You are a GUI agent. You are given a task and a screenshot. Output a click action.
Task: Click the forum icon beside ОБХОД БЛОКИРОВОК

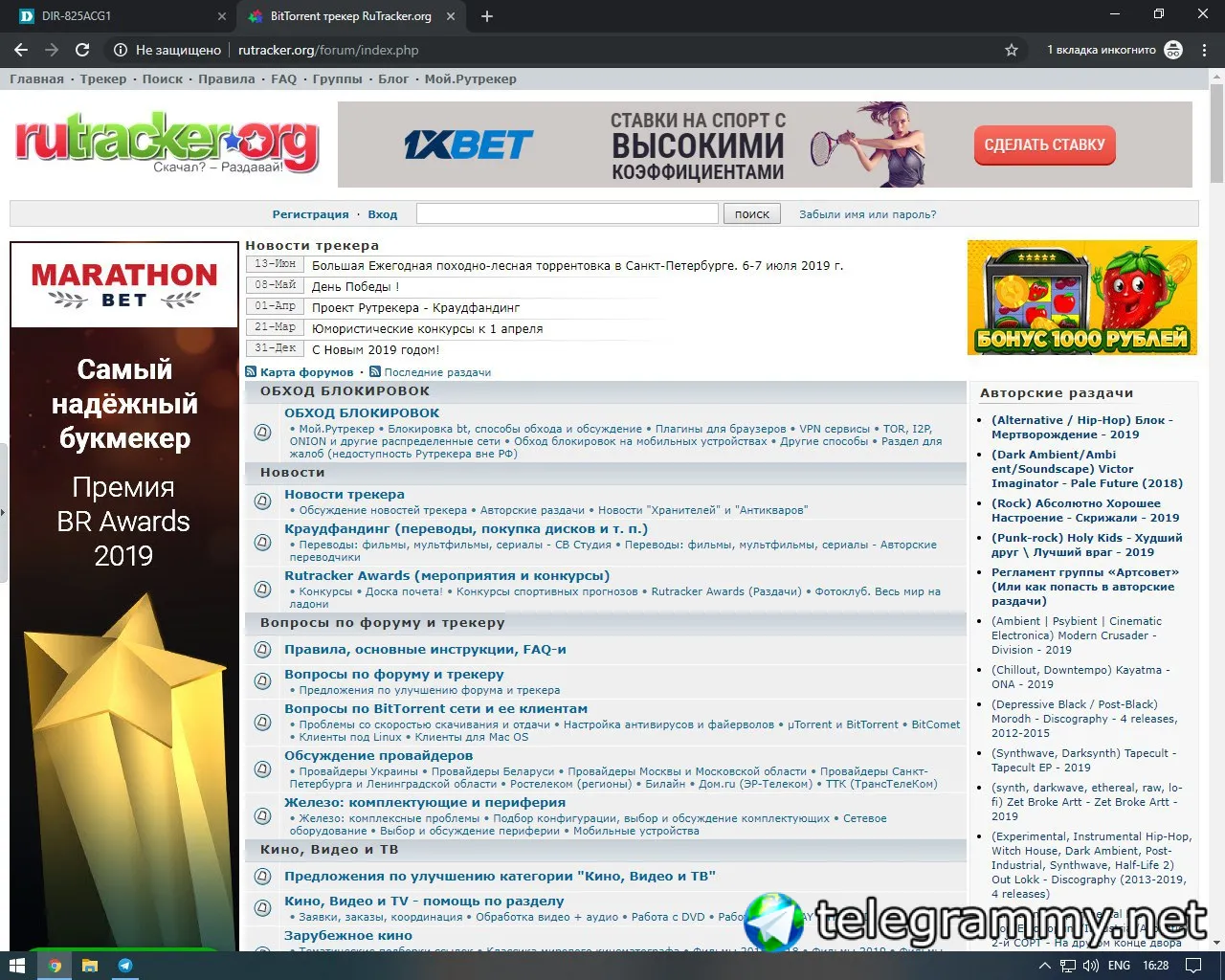click(x=262, y=433)
